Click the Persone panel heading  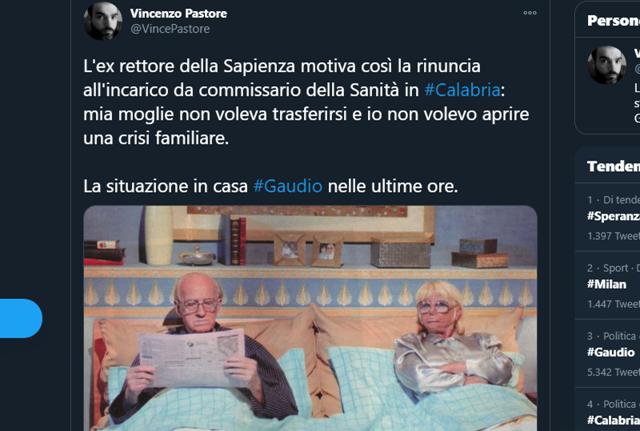[613, 20]
